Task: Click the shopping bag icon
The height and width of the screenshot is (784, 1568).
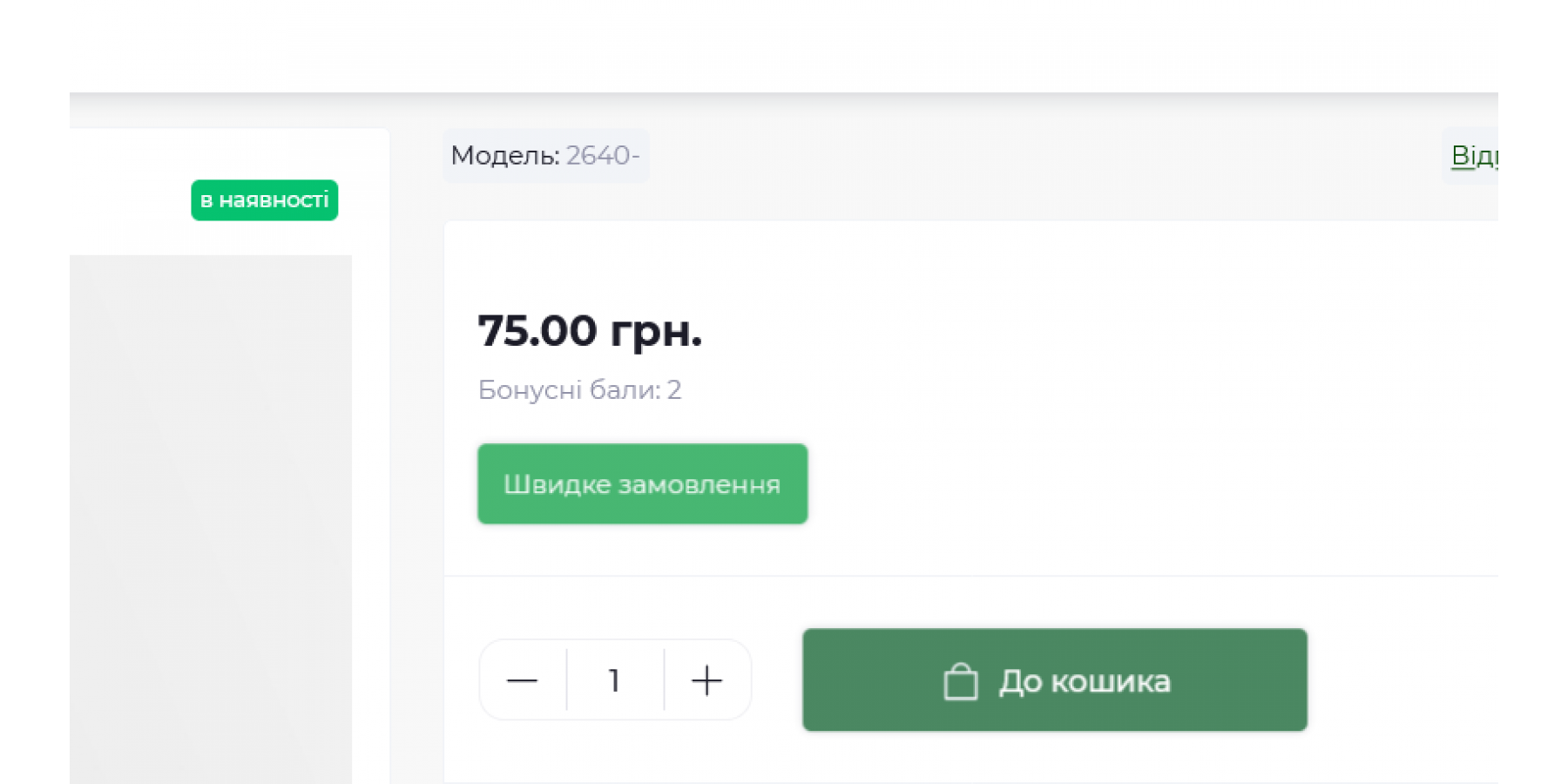Action: [x=960, y=681]
